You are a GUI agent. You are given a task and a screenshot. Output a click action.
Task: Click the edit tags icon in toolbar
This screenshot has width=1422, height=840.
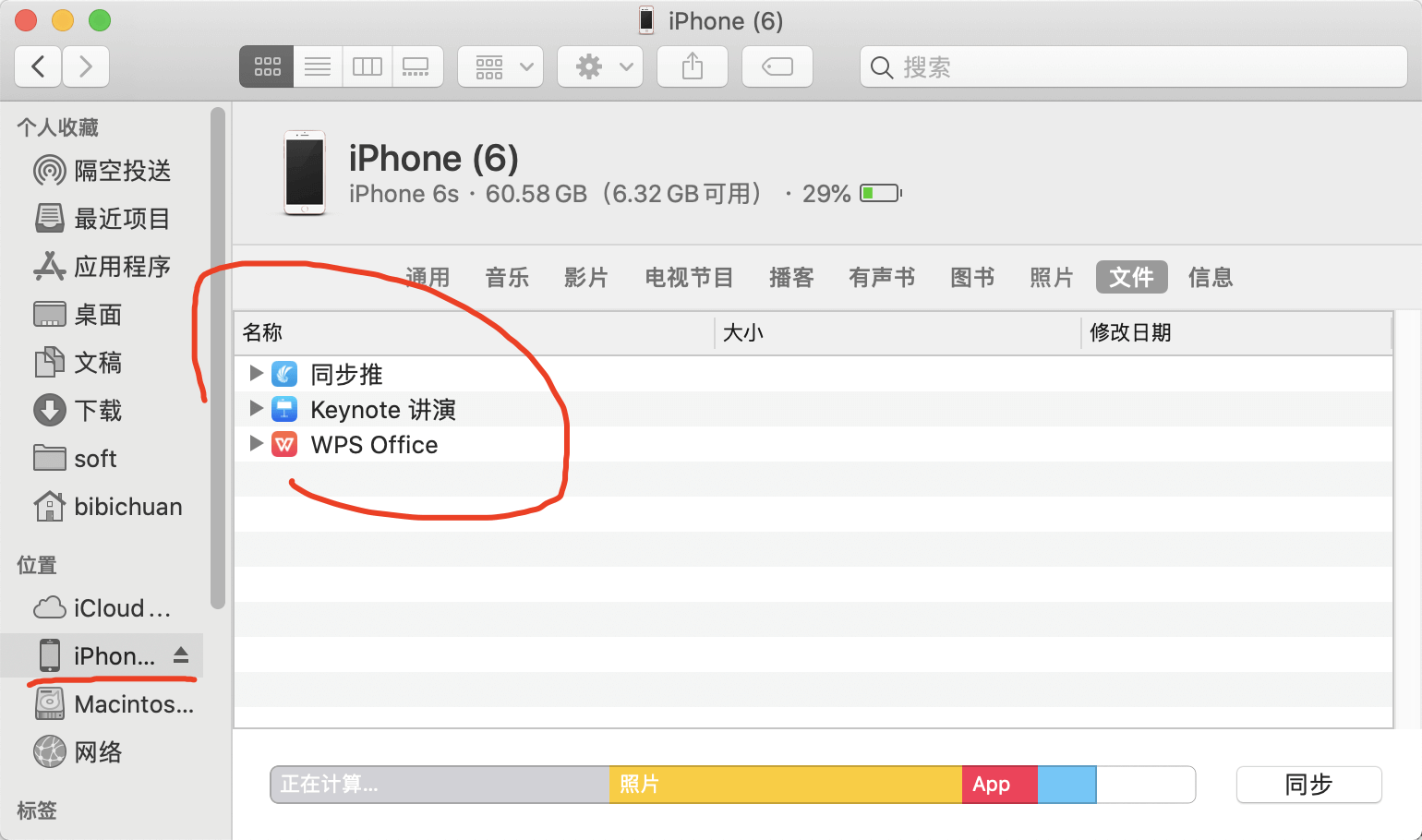(x=777, y=66)
